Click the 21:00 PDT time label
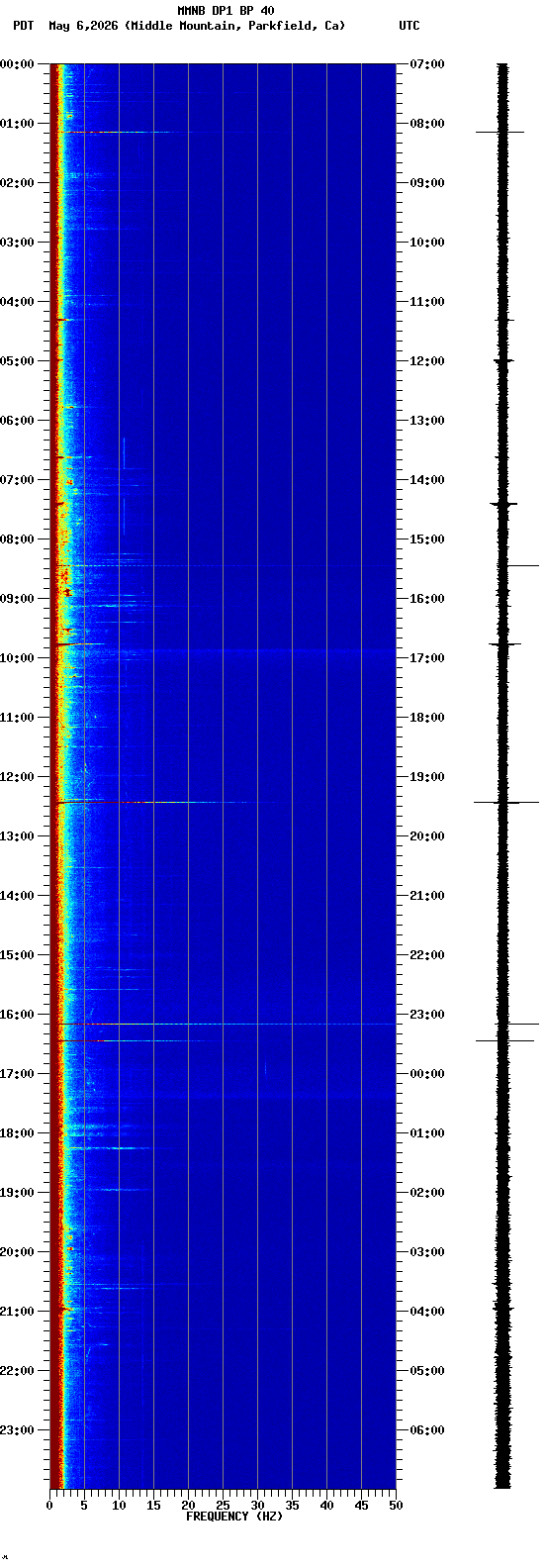This screenshot has height=1568, width=546. (x=18, y=1312)
